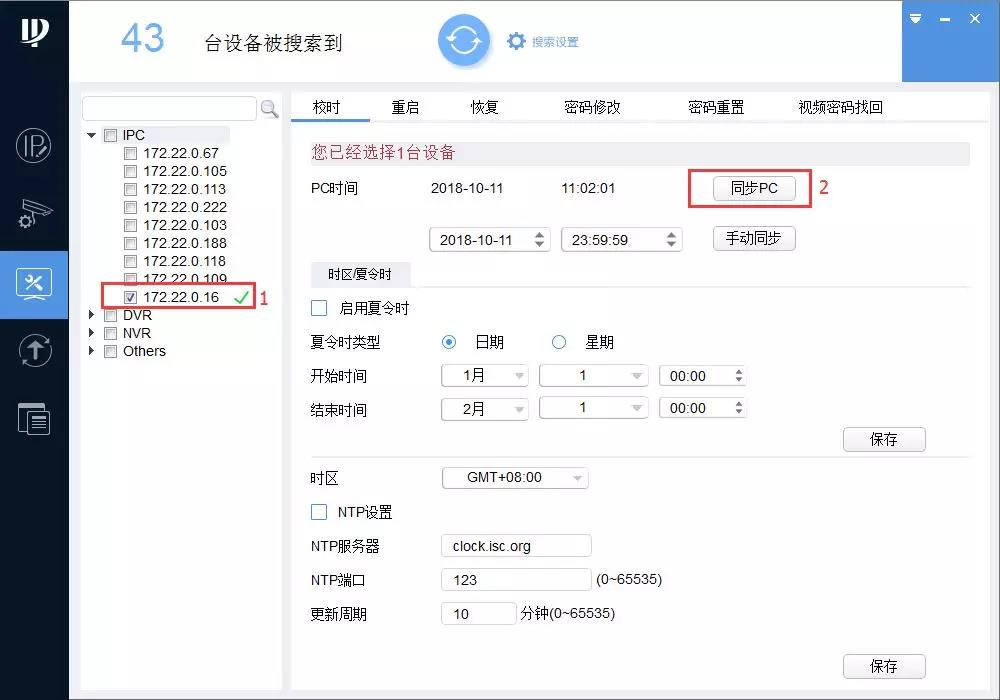The height and width of the screenshot is (700, 1000).
Task: Click the magnifier search icon
Action: (269, 109)
